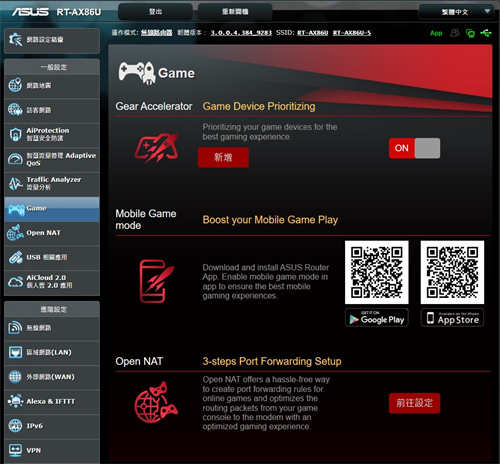
Task: Click the green App status link
Action: (436, 33)
